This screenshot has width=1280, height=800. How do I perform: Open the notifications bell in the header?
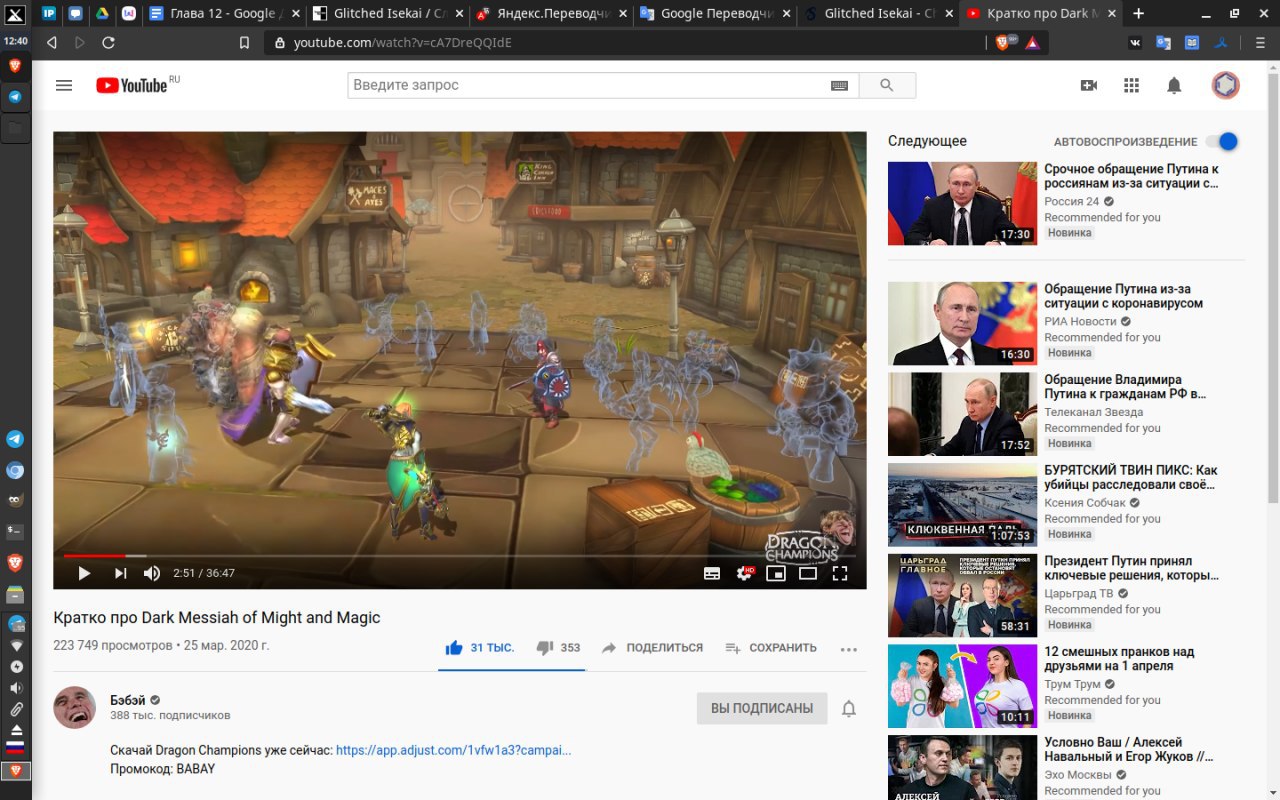pyautogui.click(x=1175, y=86)
